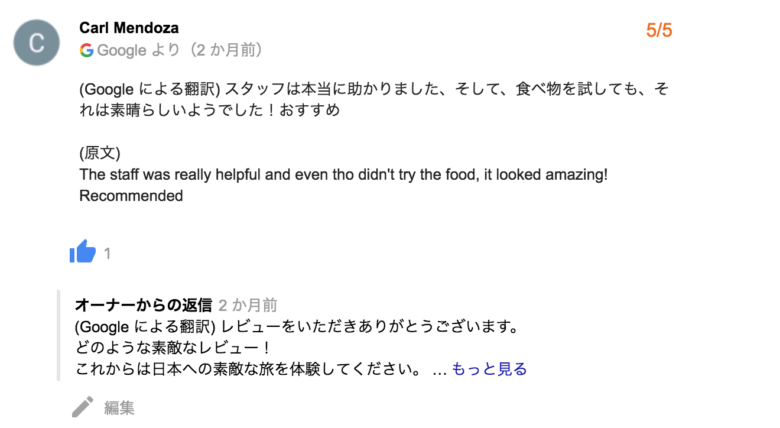Click the review's 2 か月前 timestamp

[x=227, y=50]
